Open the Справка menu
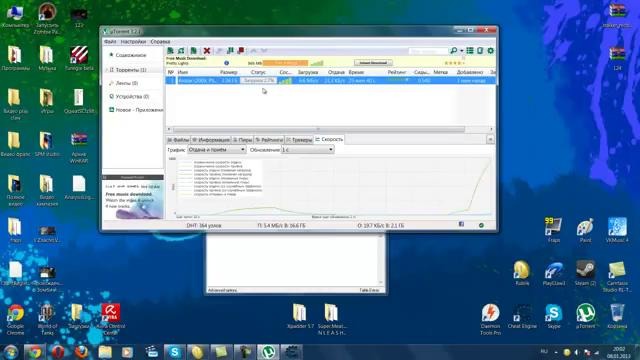 point(160,42)
